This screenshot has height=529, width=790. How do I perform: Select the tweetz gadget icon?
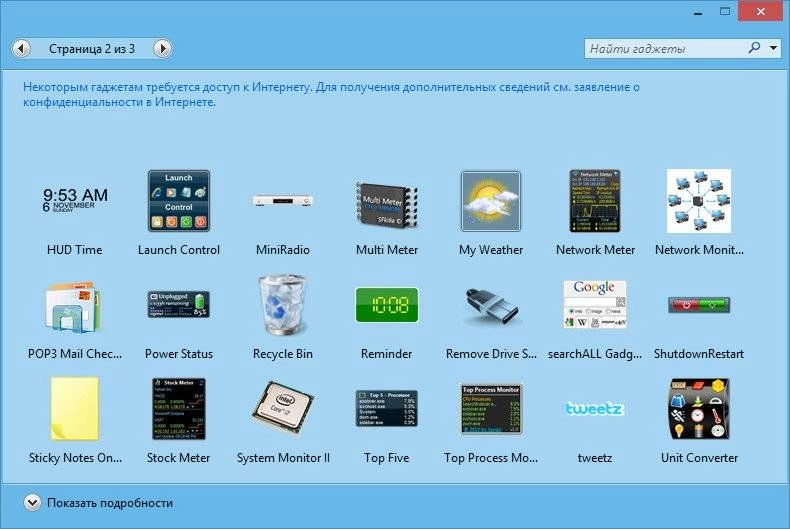click(595, 409)
